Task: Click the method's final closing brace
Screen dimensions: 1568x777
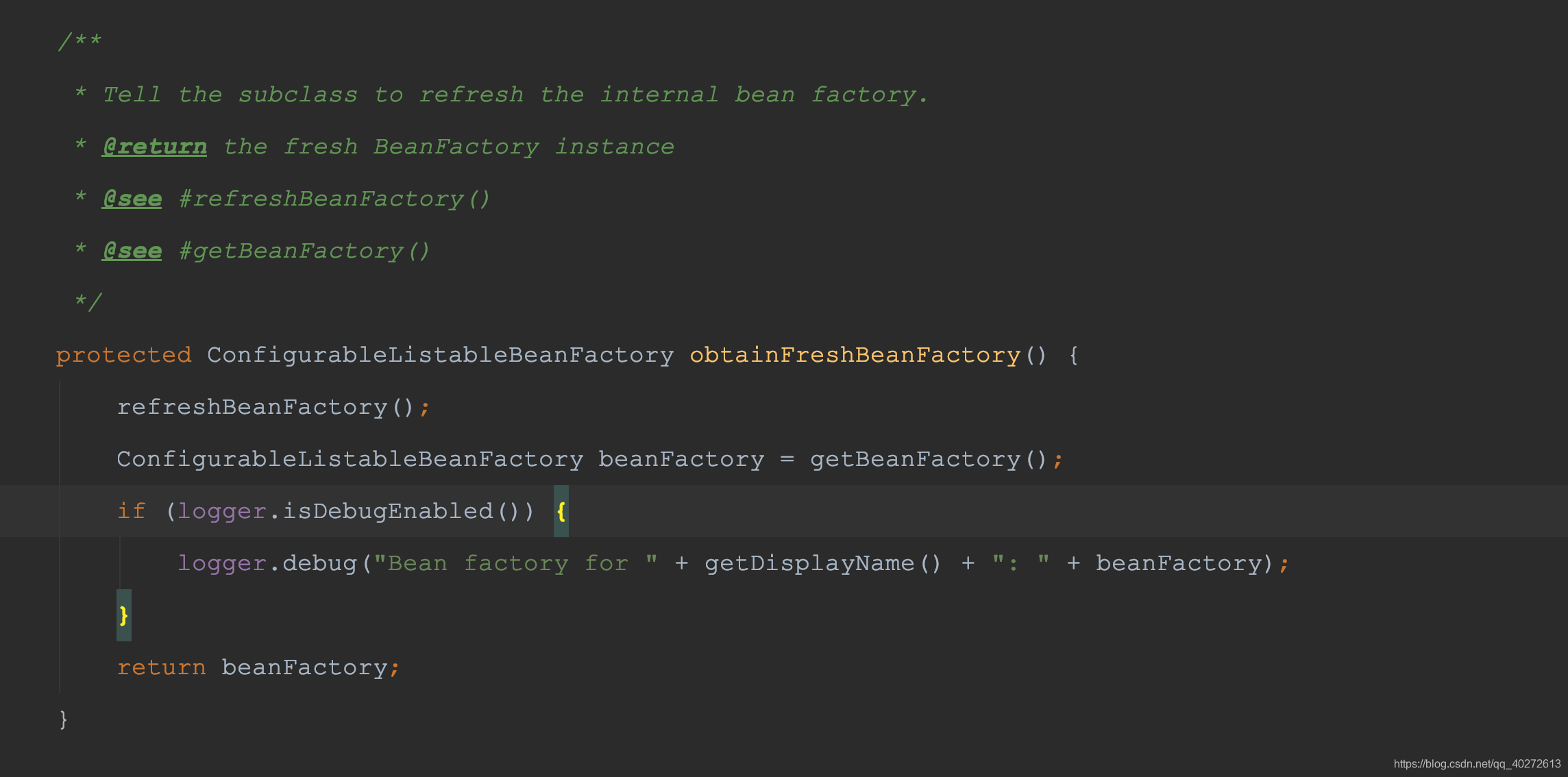Action: point(63,719)
